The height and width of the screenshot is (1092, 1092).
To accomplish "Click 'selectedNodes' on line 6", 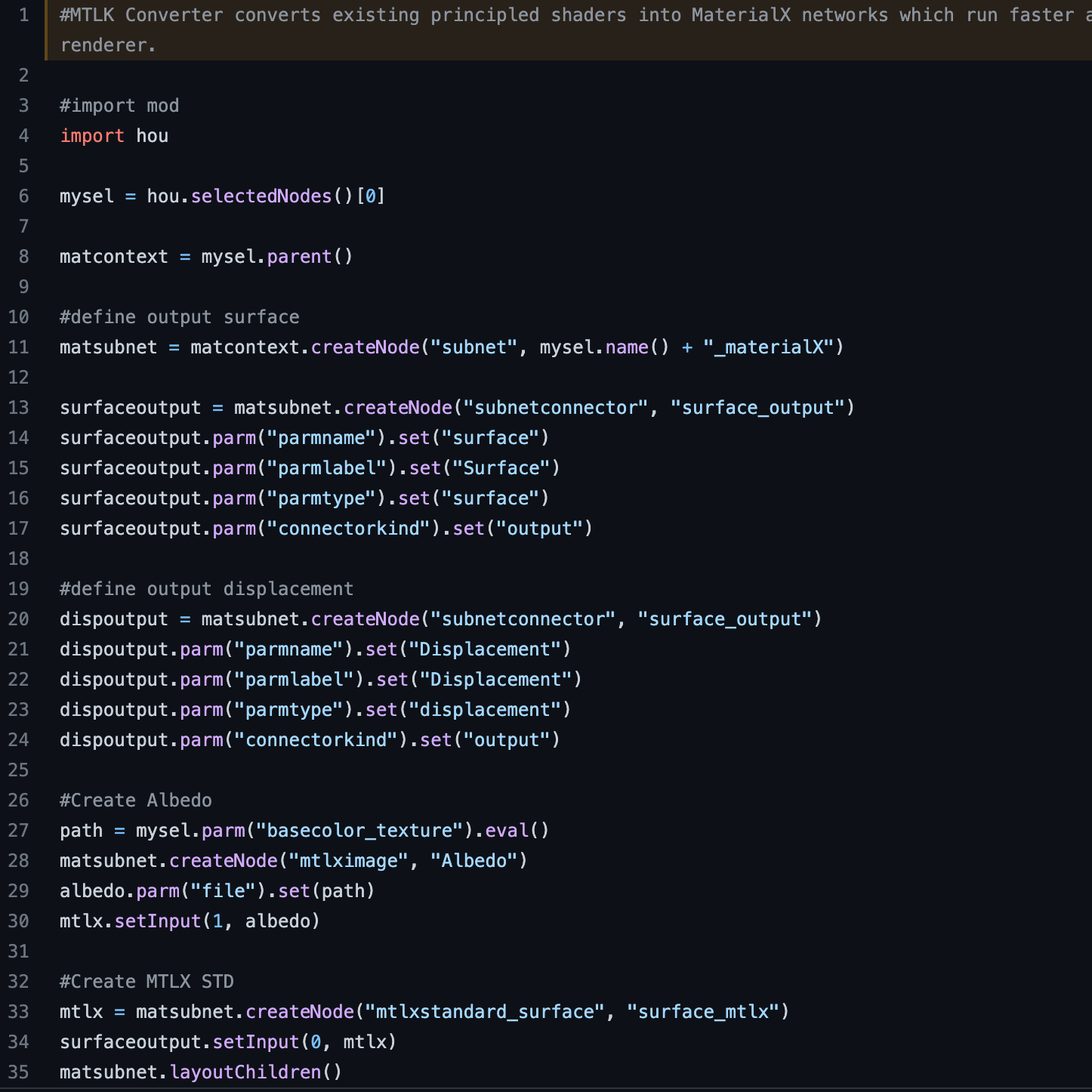I will (x=261, y=196).
